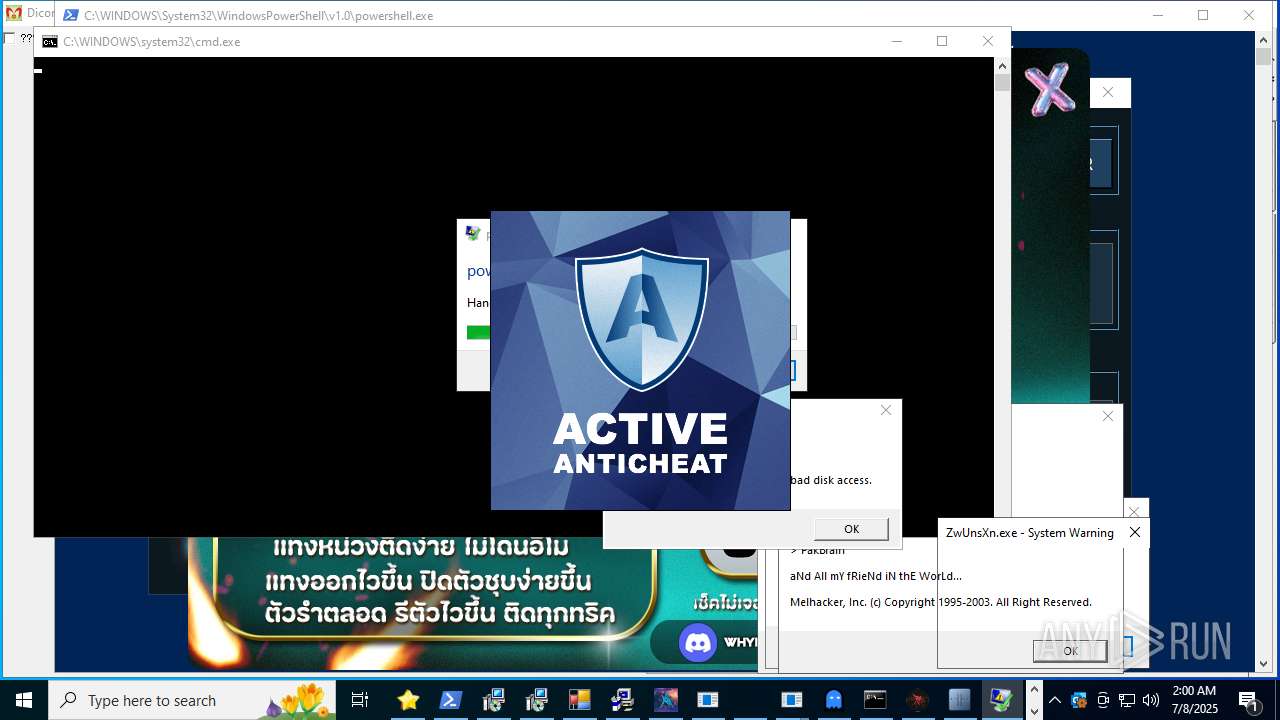This screenshot has width=1280, height=720.
Task: Open network settings from the tray
Action: 1127,700
